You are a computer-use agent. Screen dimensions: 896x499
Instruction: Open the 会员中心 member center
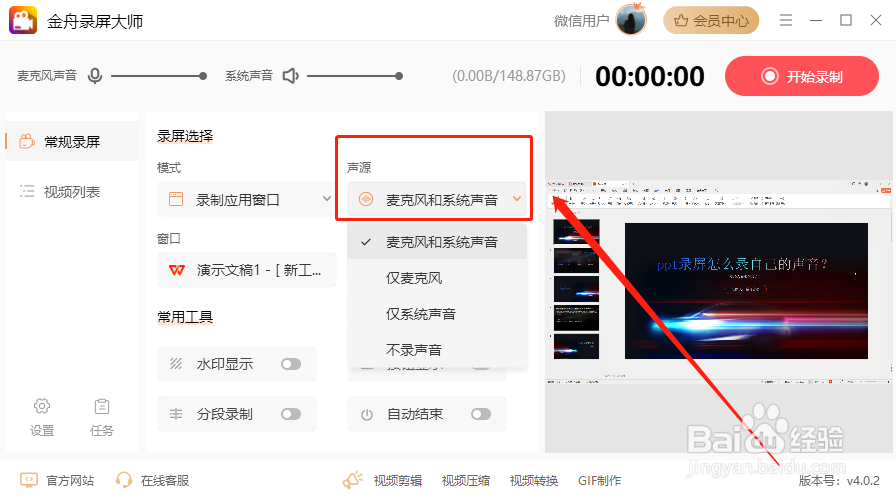pos(711,21)
